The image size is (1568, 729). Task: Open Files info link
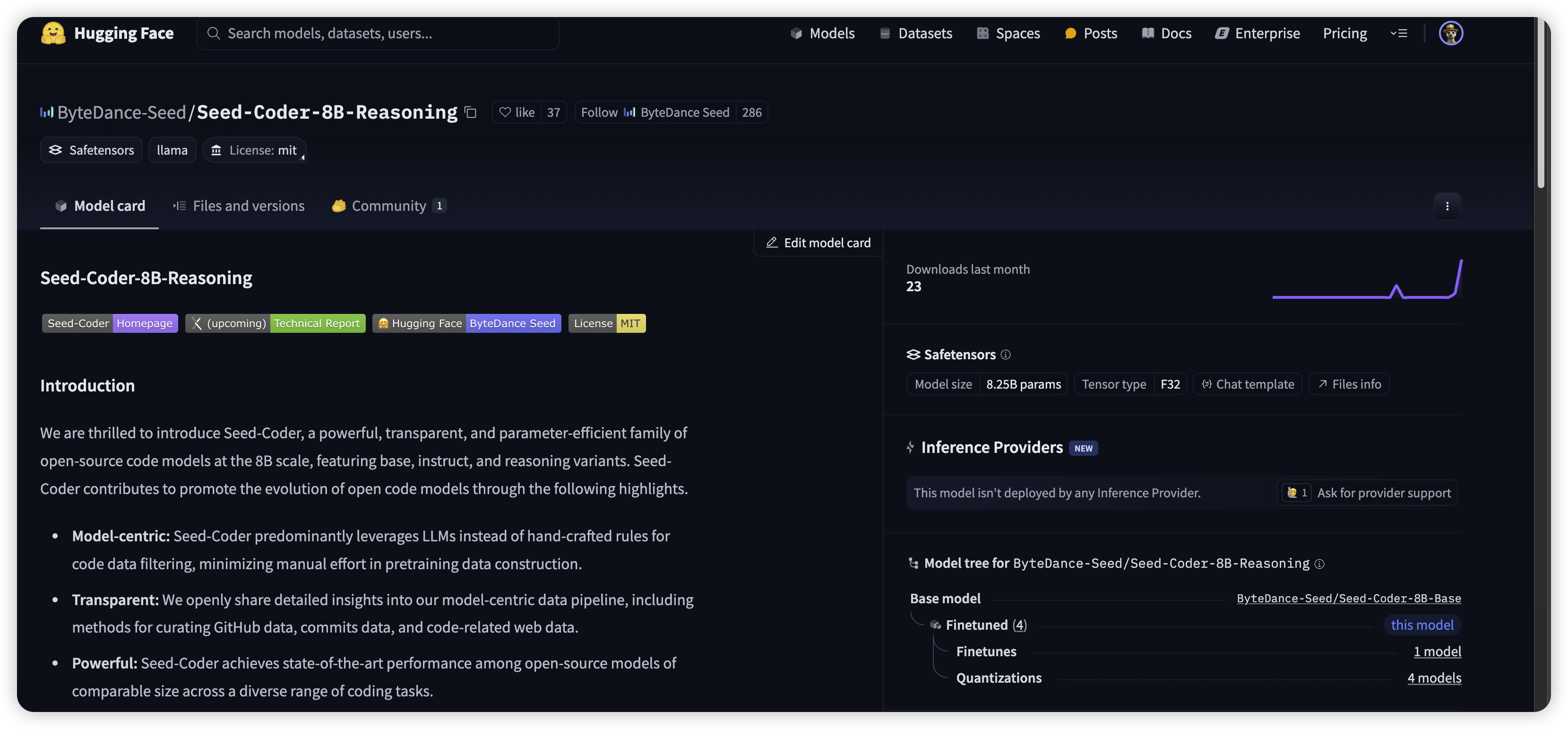[1349, 384]
